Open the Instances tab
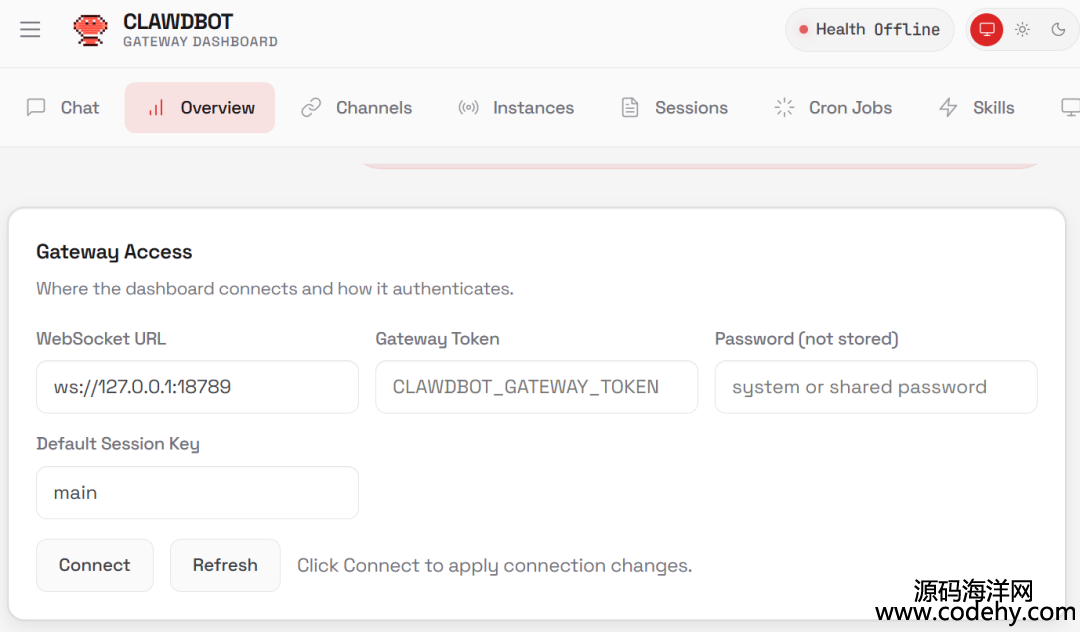1080x632 pixels. (x=516, y=108)
